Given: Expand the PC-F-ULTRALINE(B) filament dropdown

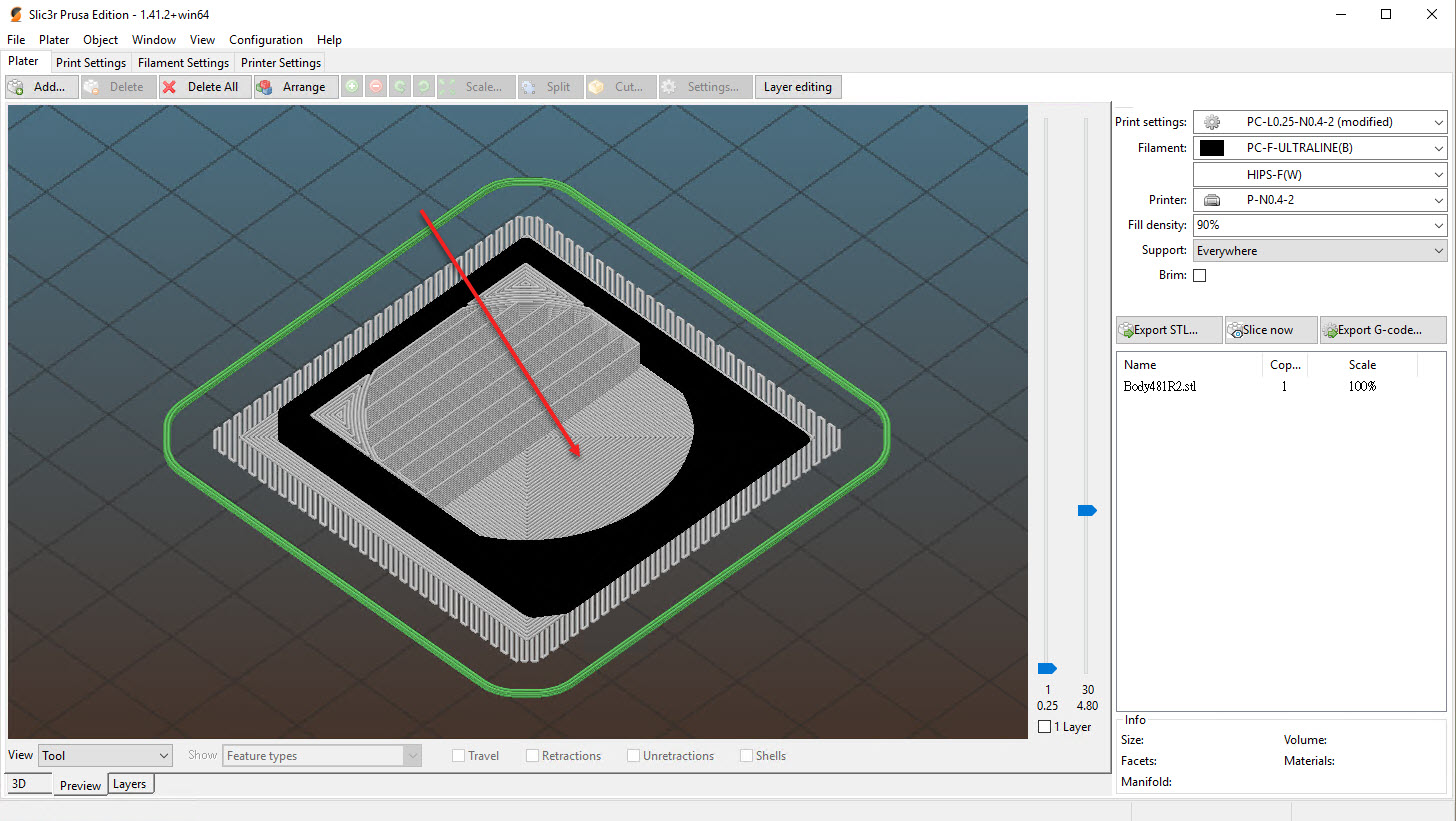Looking at the screenshot, I should click(x=1320, y=148).
